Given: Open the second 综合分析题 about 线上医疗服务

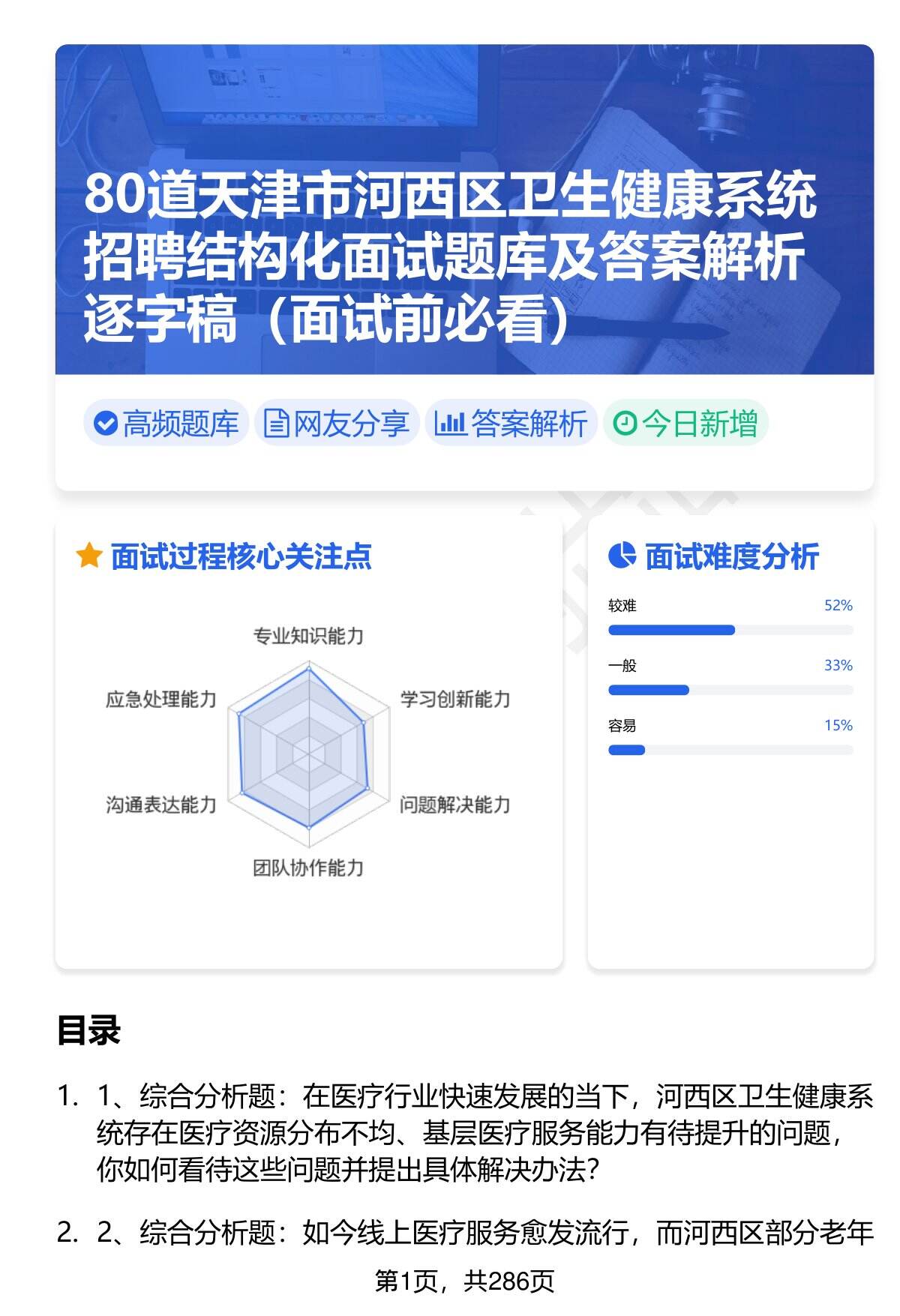Looking at the screenshot, I should [x=484, y=1233].
